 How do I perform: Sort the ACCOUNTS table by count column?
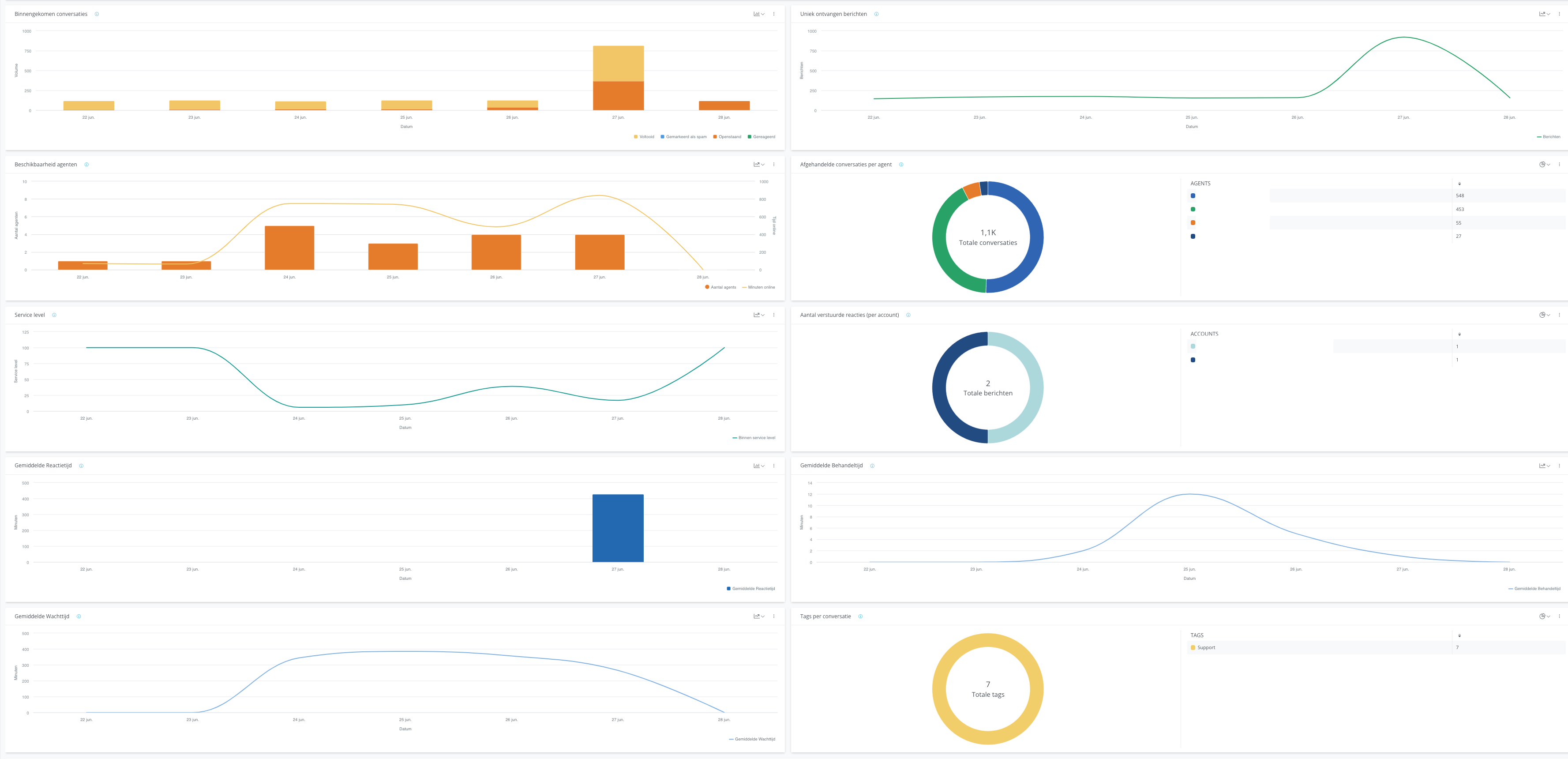click(x=1459, y=334)
